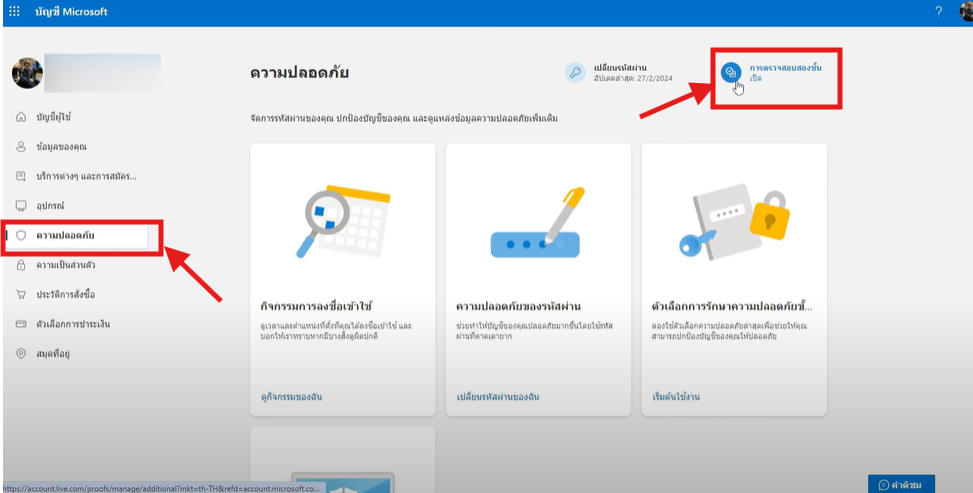Open ตัวเลือกการชำระเงิน in the sidebar
Screen dimensions: 973x493
click(x=73, y=325)
